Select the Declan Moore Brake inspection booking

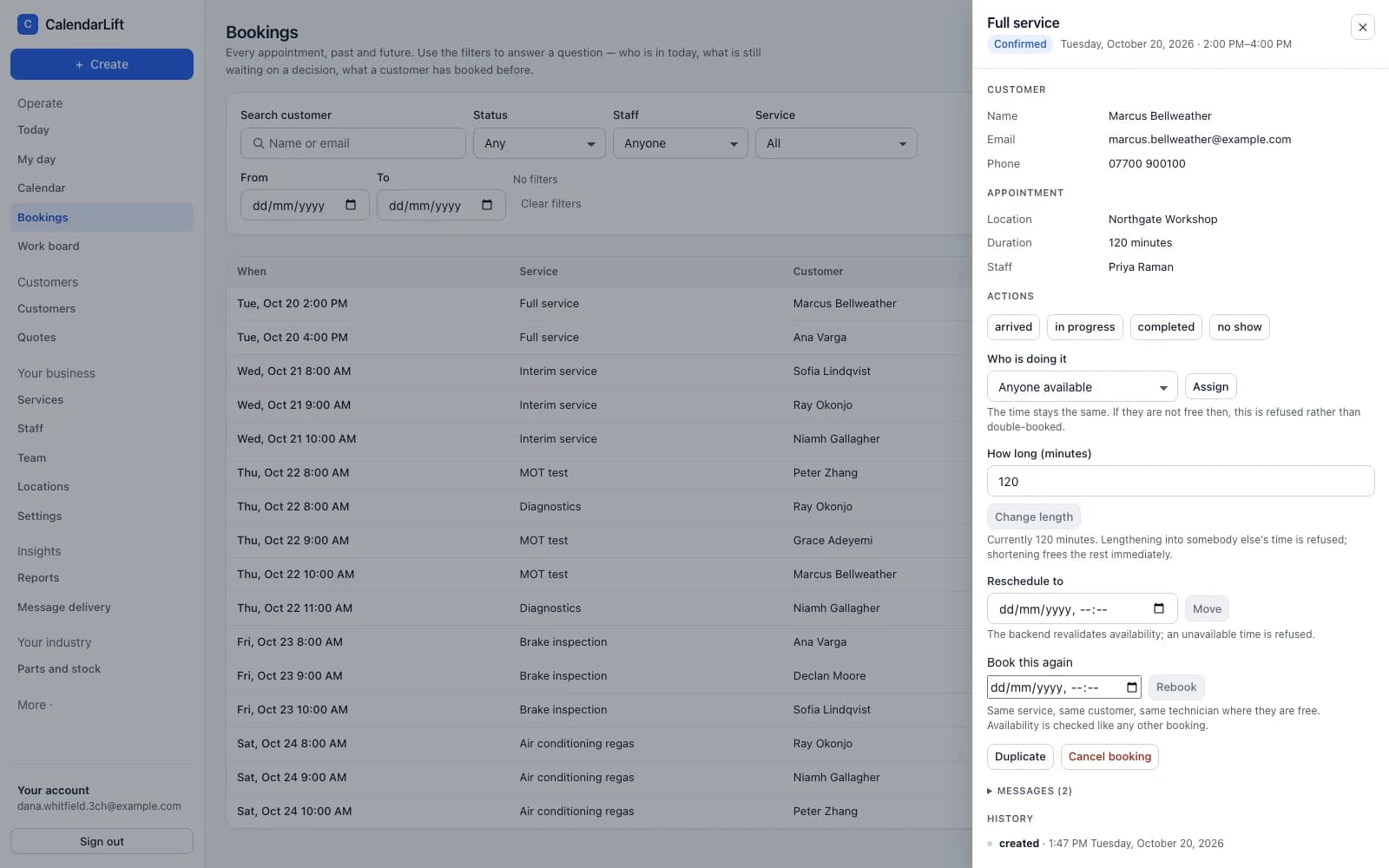click(x=599, y=675)
